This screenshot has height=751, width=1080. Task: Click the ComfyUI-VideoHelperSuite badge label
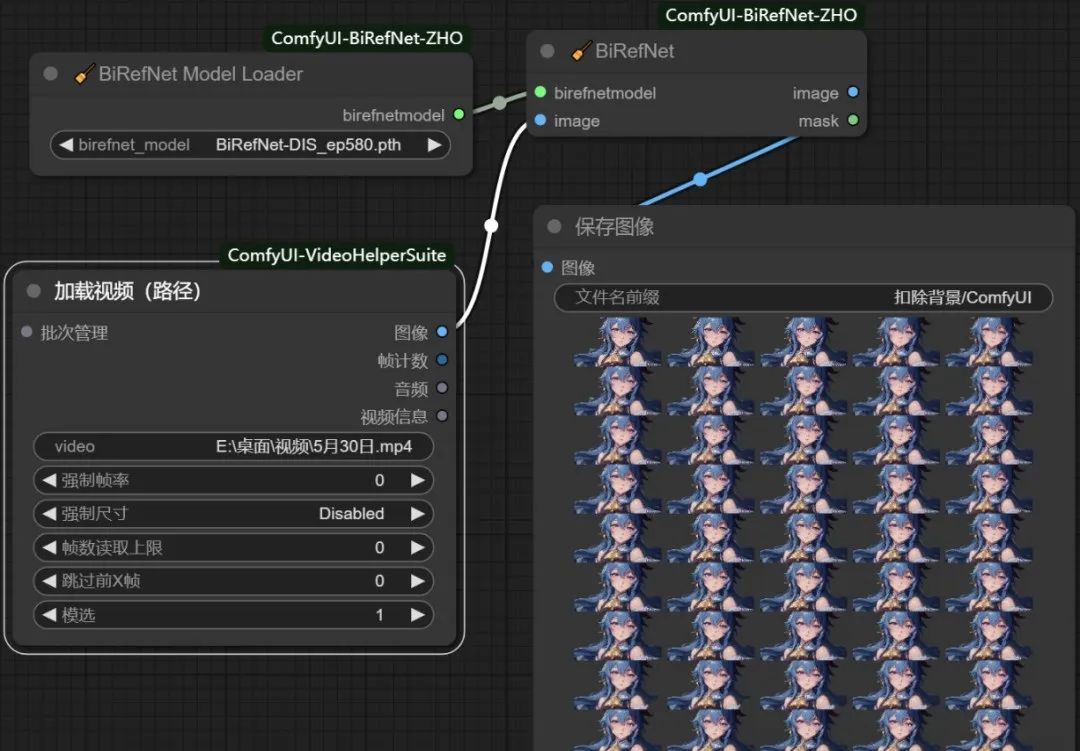[x=337, y=255]
